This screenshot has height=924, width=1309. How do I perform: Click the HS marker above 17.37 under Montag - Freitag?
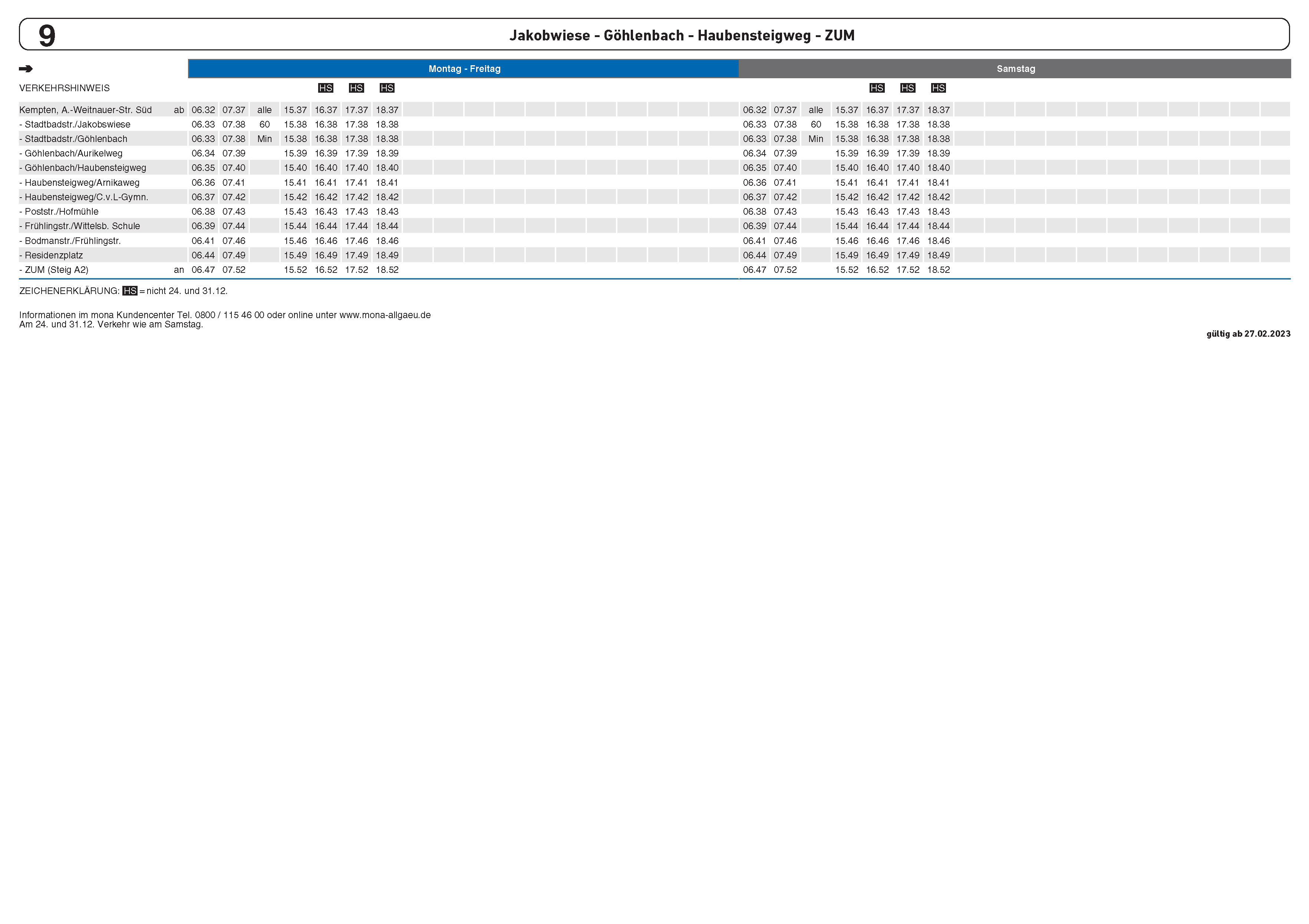pos(356,88)
